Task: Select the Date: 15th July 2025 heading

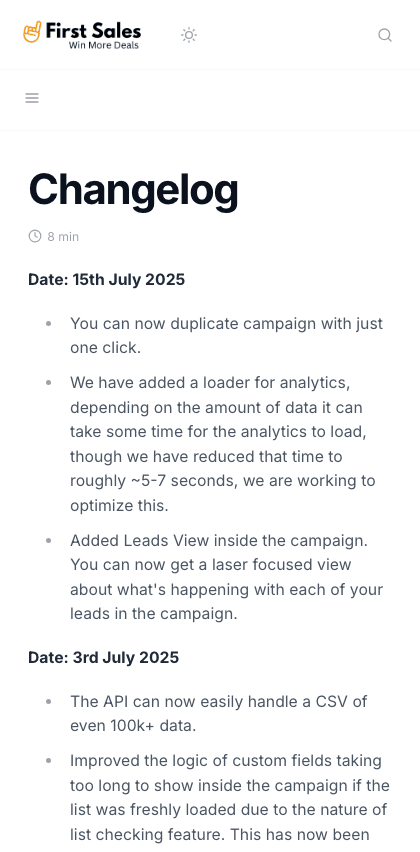Action: (x=106, y=279)
